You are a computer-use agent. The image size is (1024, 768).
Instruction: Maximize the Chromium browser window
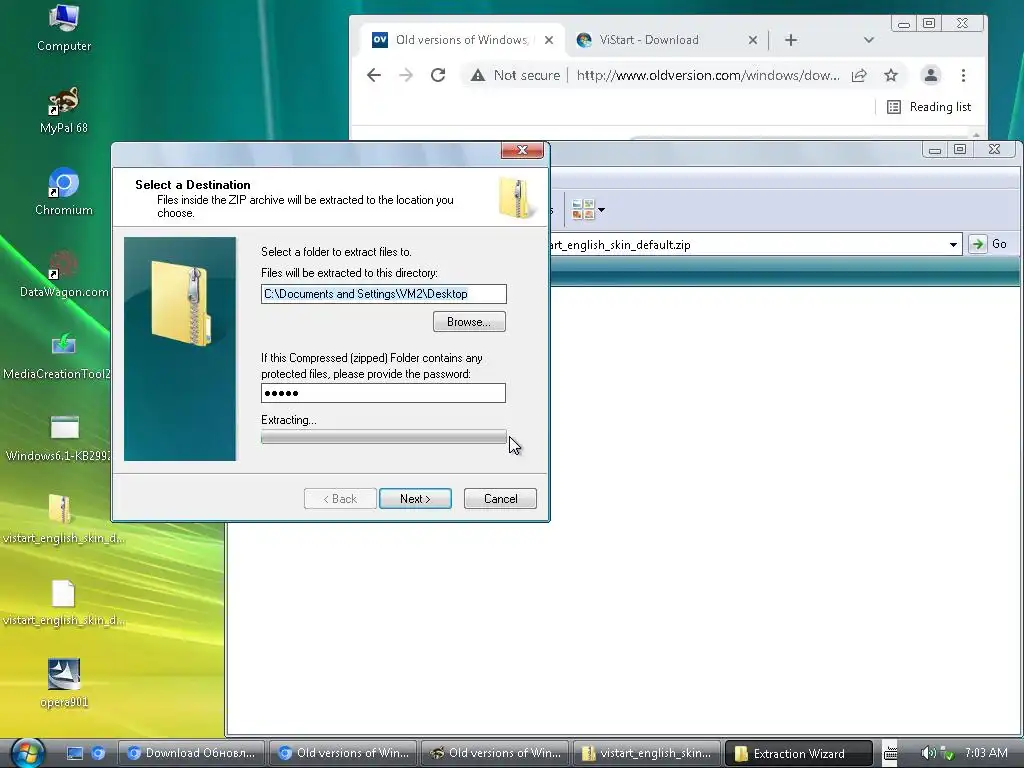(929, 24)
